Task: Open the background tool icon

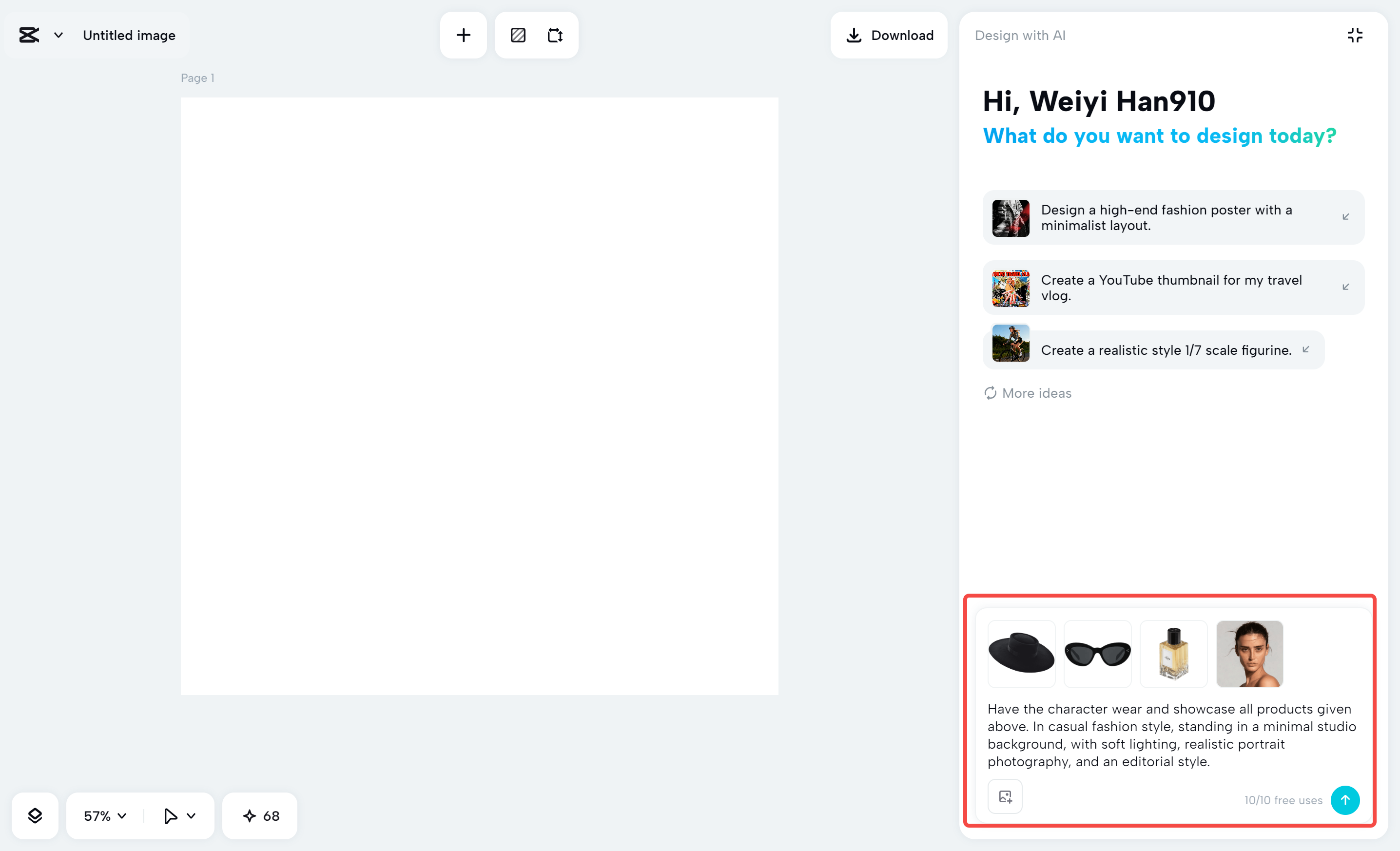Action: [x=518, y=35]
